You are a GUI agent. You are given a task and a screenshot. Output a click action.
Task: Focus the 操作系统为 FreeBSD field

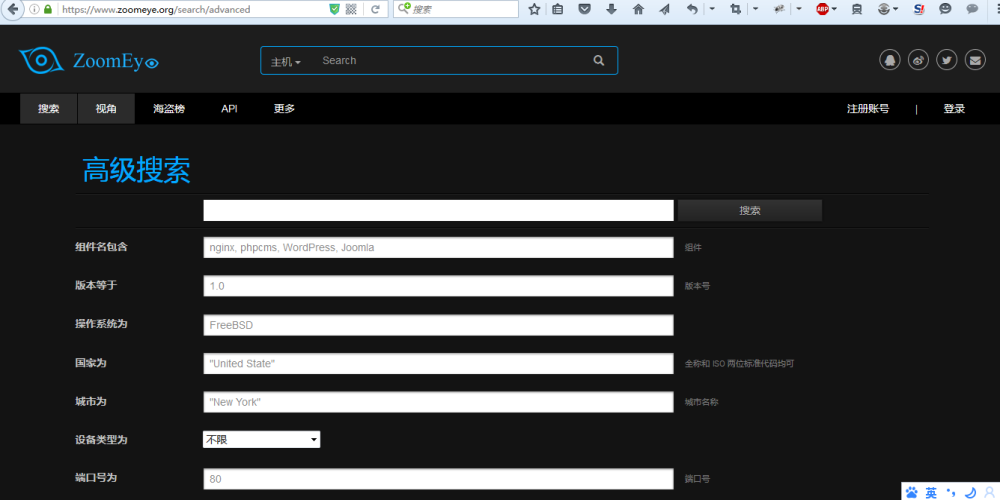tap(438, 325)
